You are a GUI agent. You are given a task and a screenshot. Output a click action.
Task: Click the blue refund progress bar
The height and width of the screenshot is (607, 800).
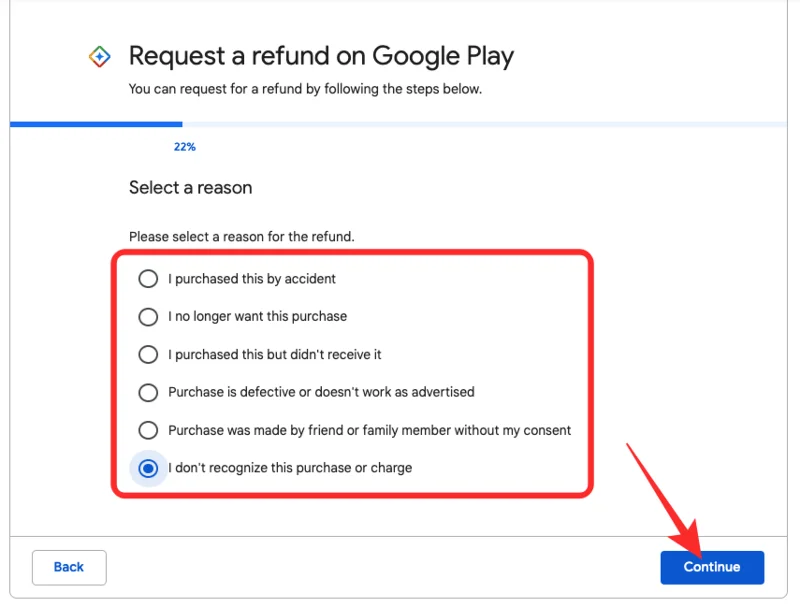coord(96,125)
